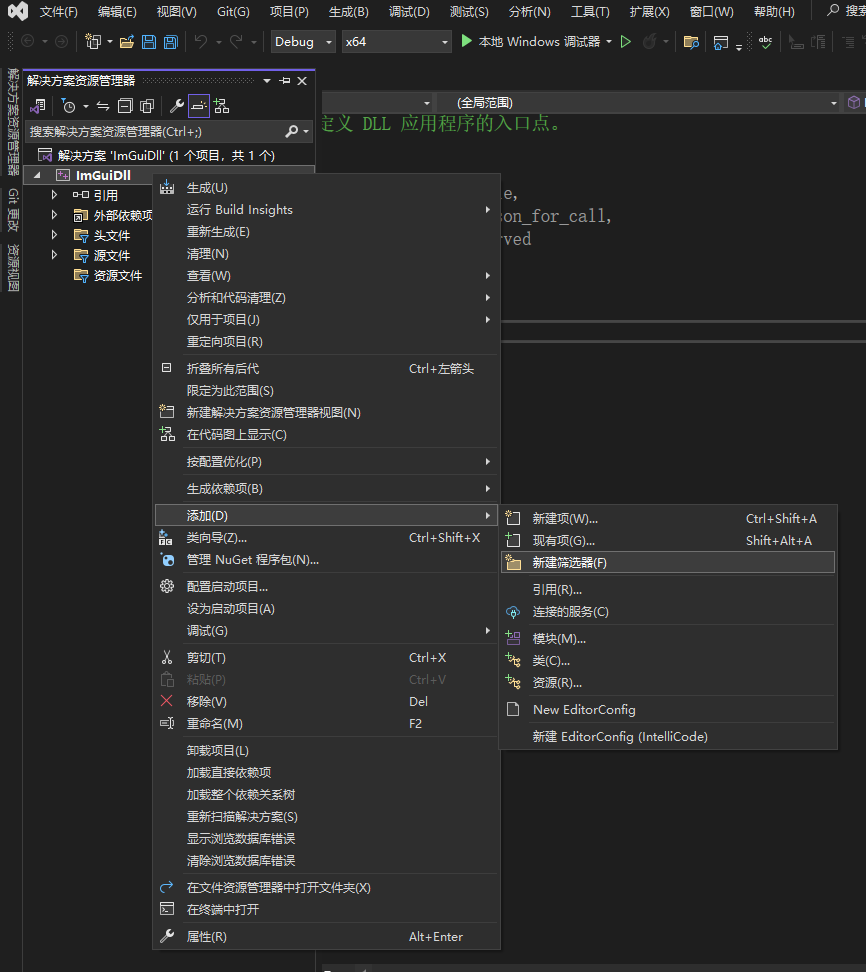Click the purple cube icon in navigation bar
Viewport: 866px width, 972px height.
pos(854,102)
